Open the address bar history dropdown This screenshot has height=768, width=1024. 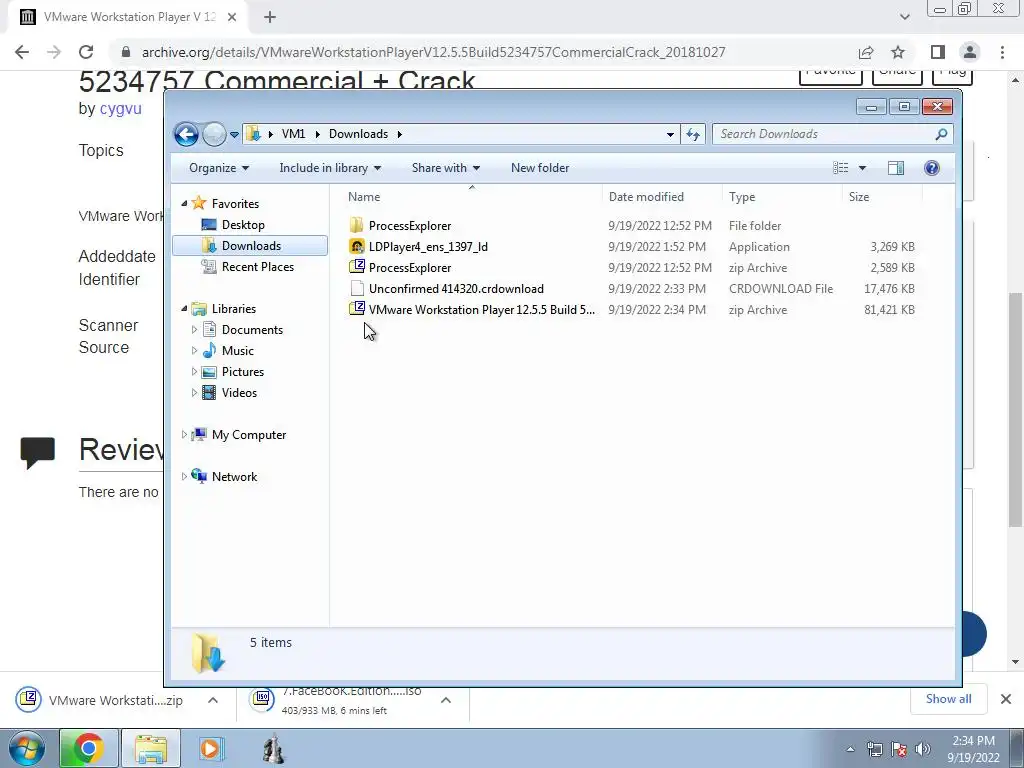pos(670,135)
